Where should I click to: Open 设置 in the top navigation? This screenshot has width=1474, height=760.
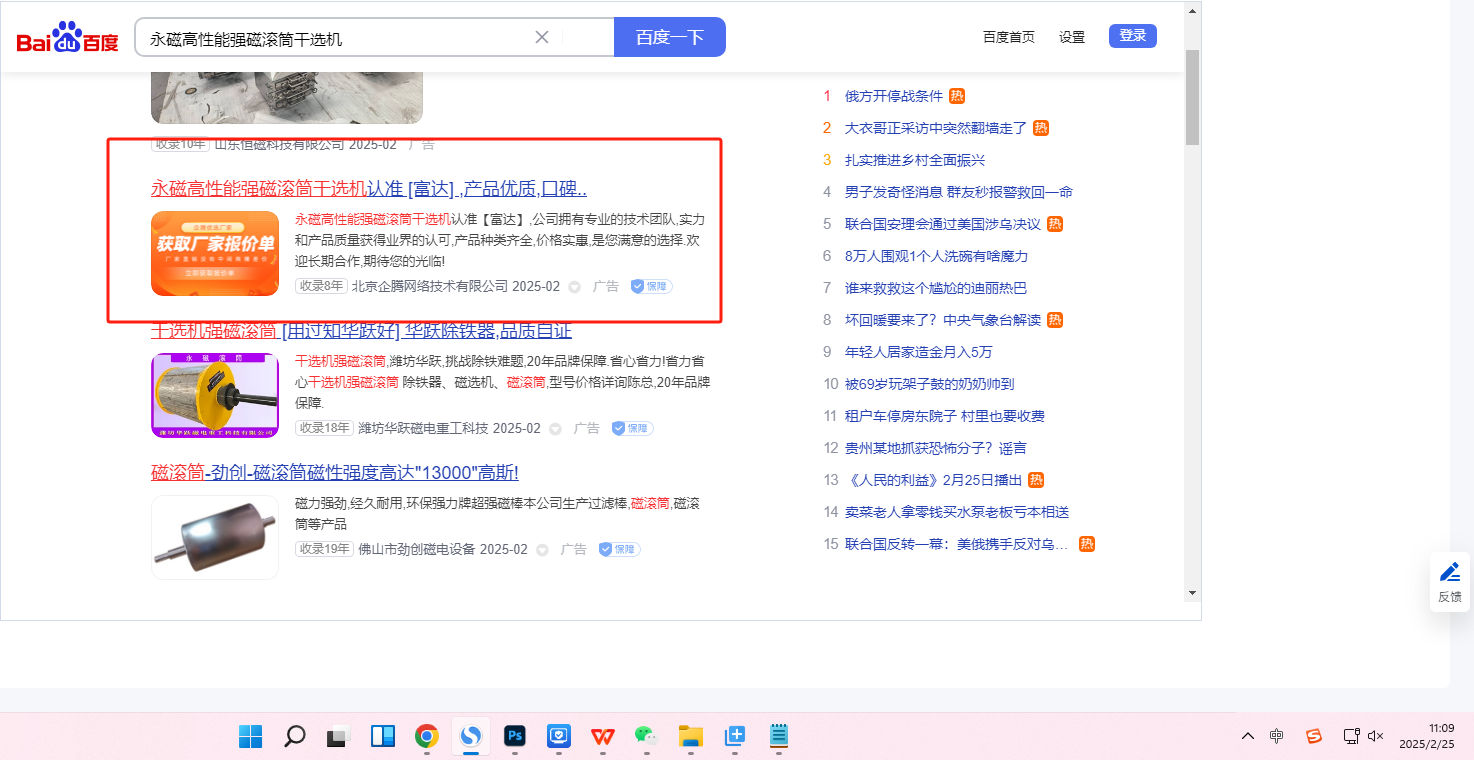tap(1071, 37)
